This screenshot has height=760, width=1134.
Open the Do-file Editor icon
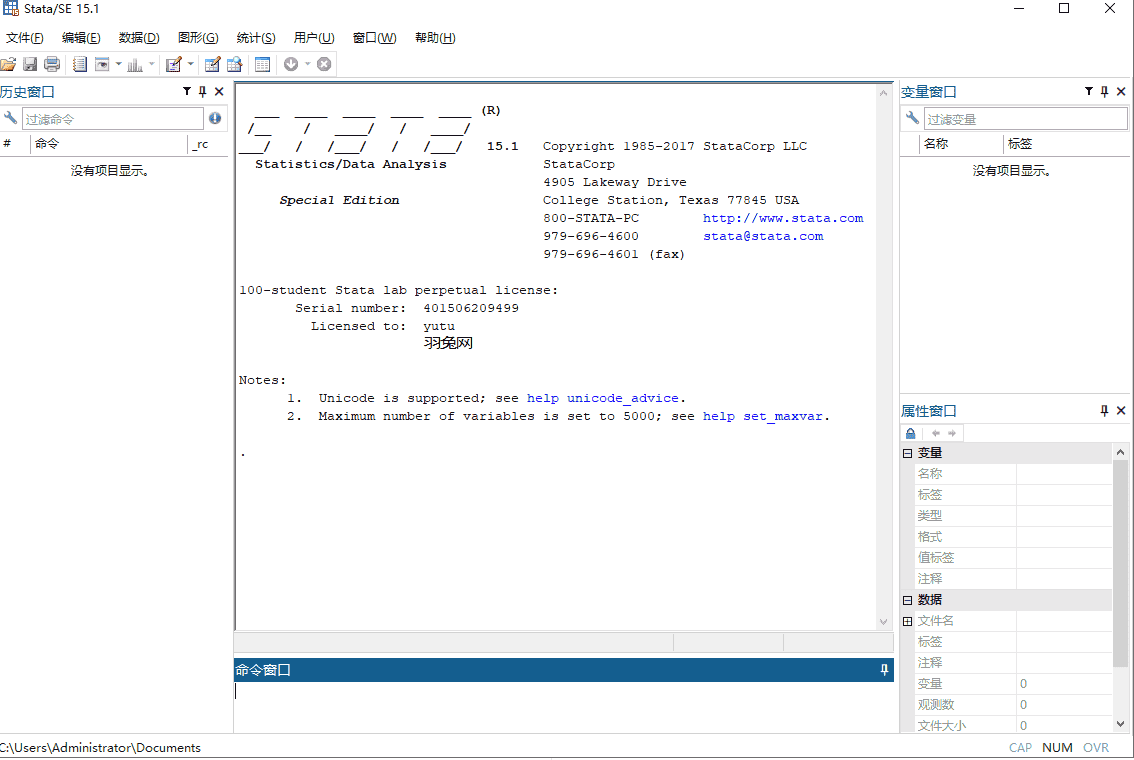(172, 64)
